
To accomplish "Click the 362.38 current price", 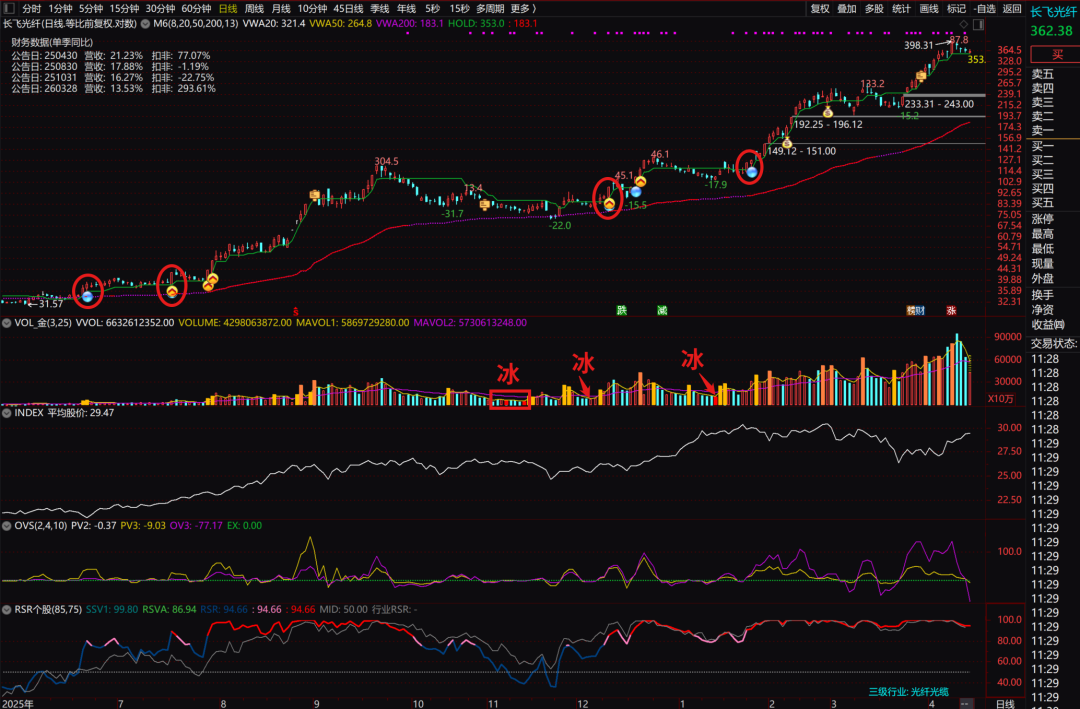I will click(x=1051, y=31).
